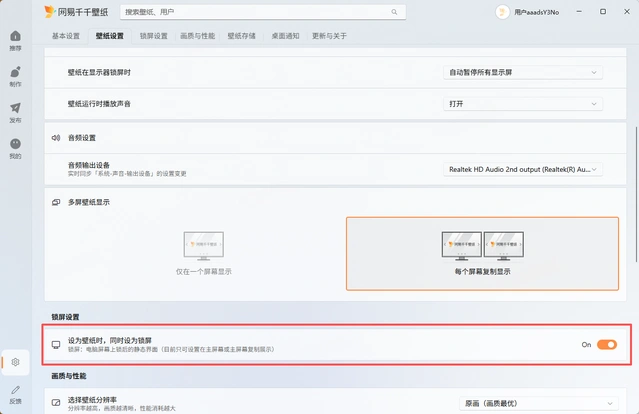The image size is (639, 414).
Task: Expand the 原画(画质最优) resolution dropdown
Action: click(531, 403)
